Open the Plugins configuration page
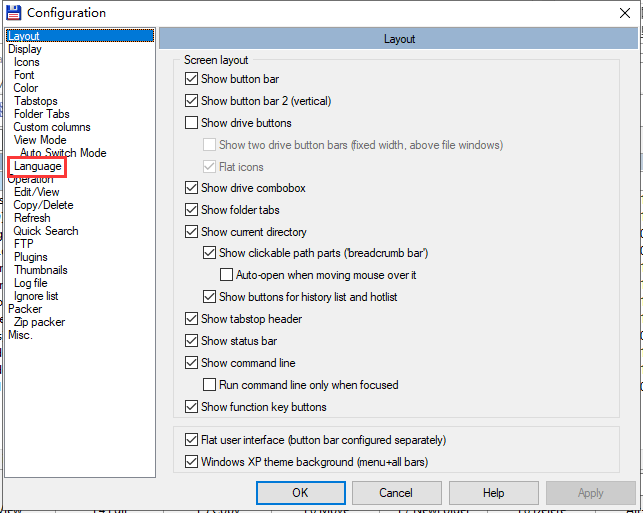643x513 pixels. pyautogui.click(x=31, y=257)
